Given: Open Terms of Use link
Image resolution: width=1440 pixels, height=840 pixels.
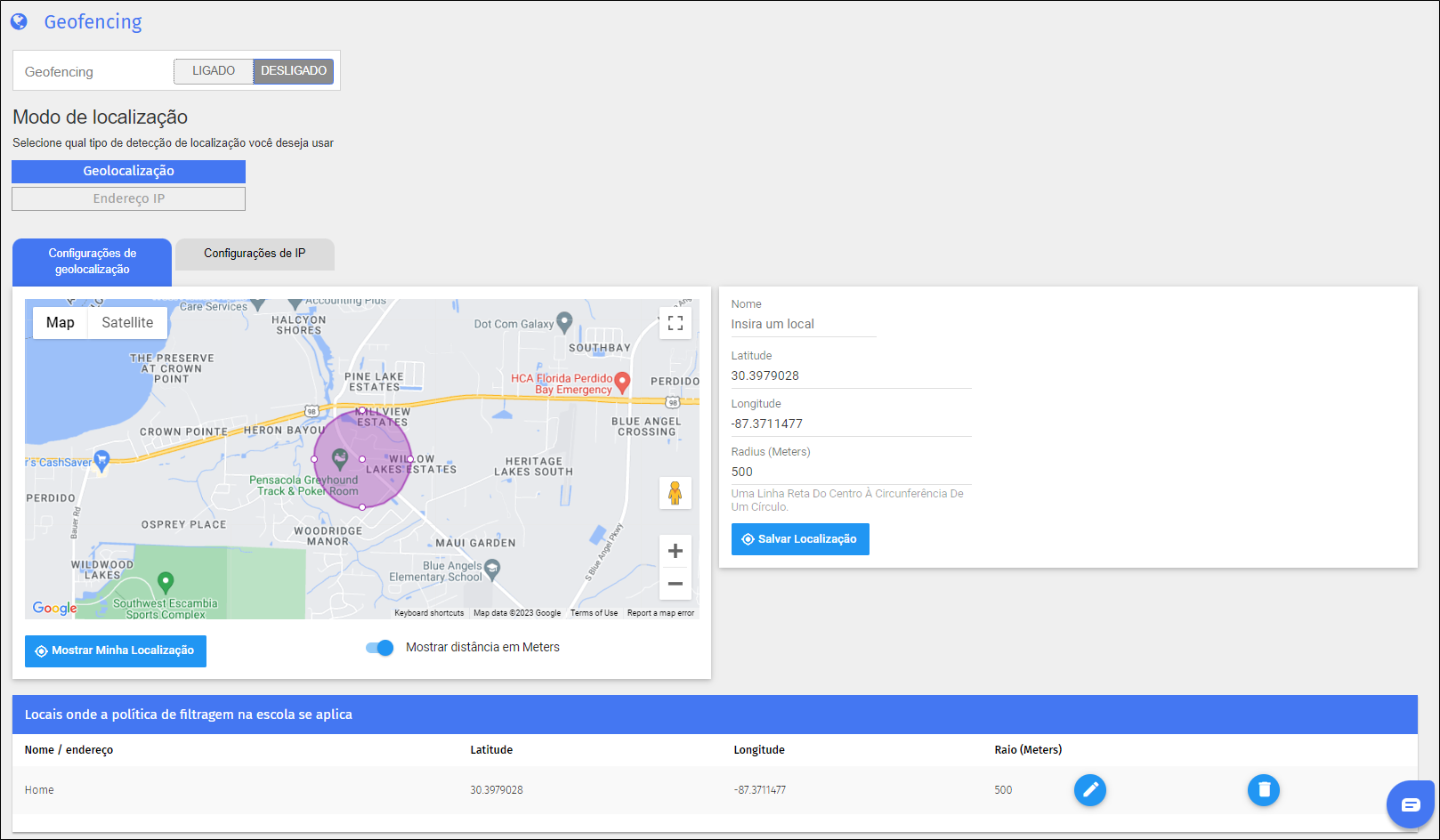Looking at the screenshot, I should click(x=594, y=613).
